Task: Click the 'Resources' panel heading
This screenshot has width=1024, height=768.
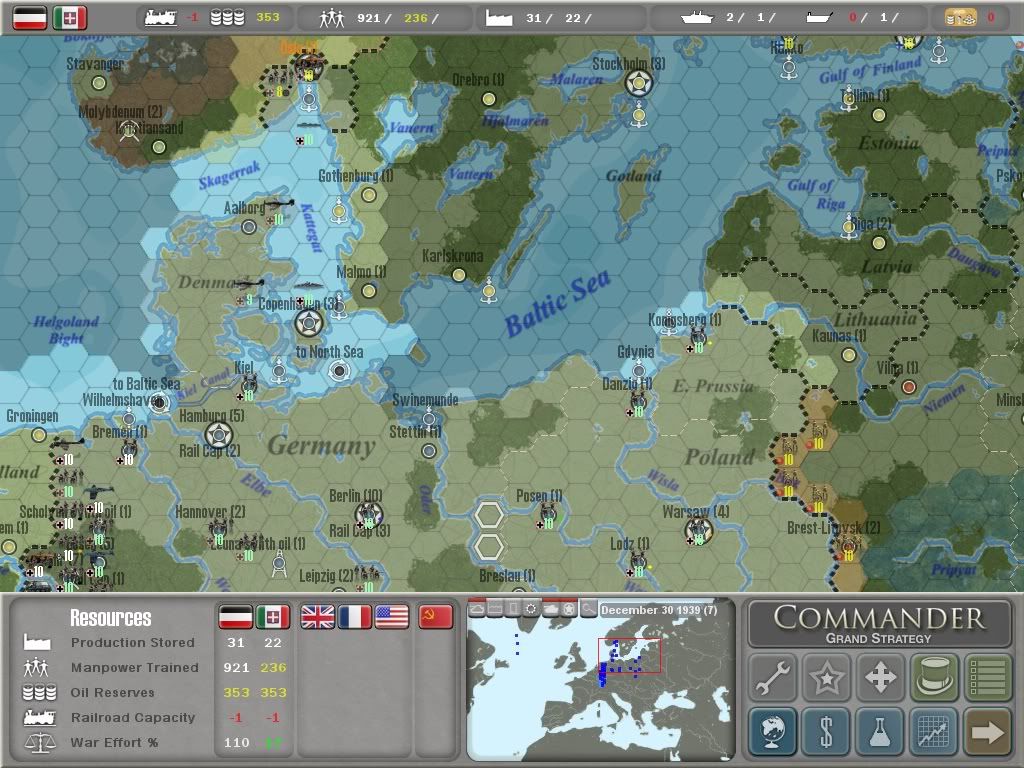Action: [110, 618]
